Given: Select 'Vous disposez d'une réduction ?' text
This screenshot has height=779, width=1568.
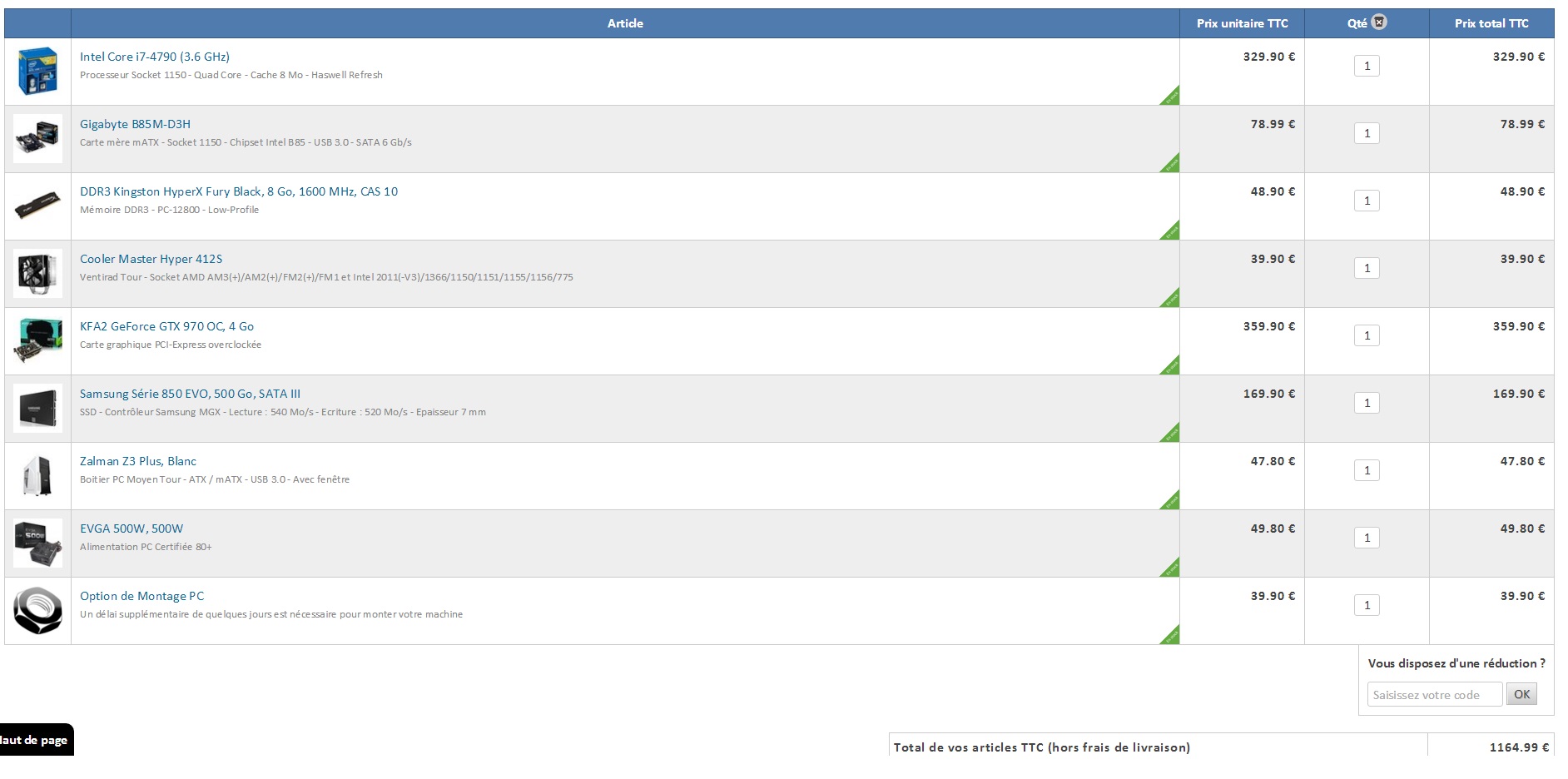Looking at the screenshot, I should (1456, 663).
